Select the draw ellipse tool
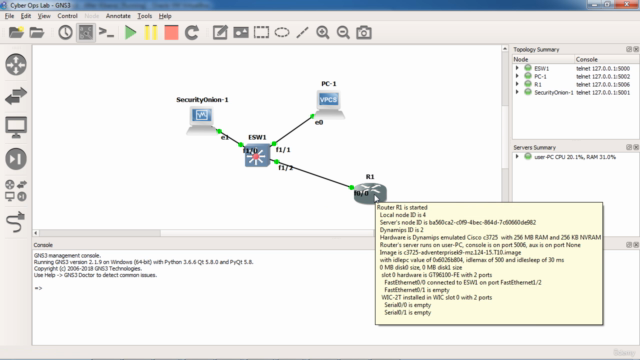640x360 pixels. click(282, 32)
